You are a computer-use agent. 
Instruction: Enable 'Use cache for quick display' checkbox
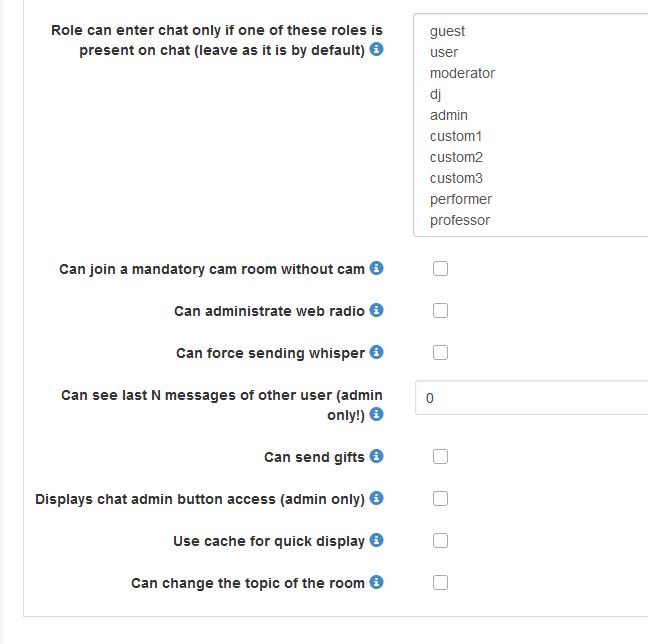(x=440, y=541)
